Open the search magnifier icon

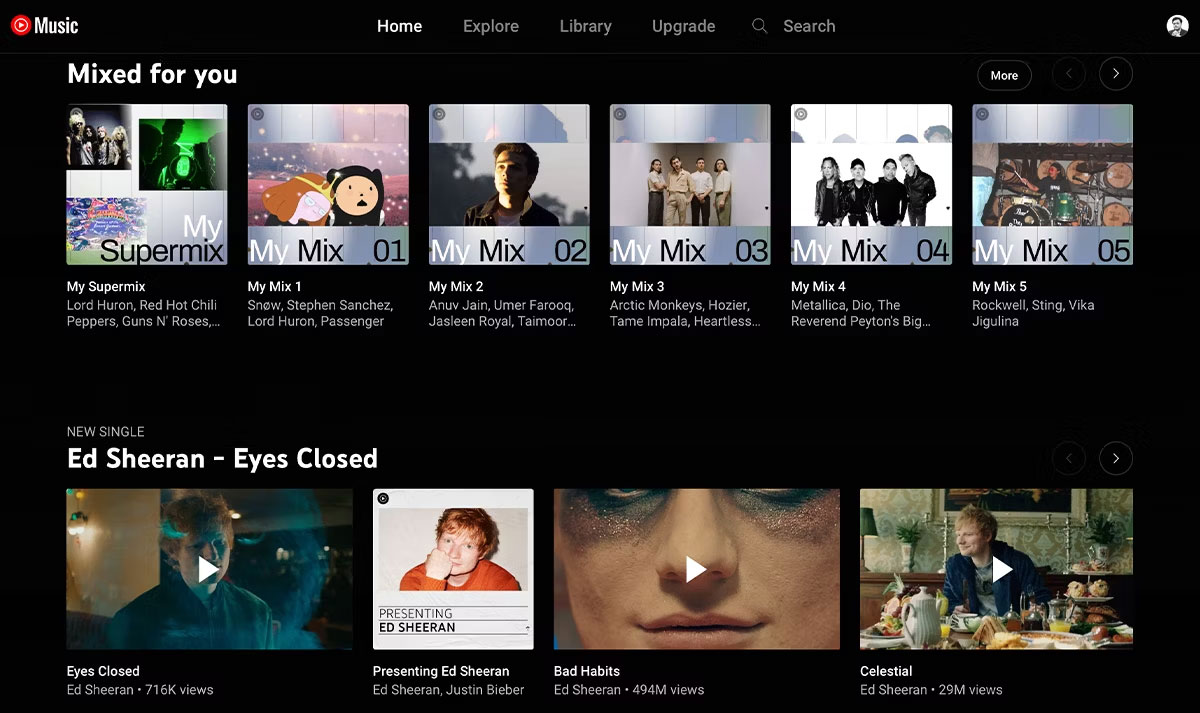tap(760, 26)
